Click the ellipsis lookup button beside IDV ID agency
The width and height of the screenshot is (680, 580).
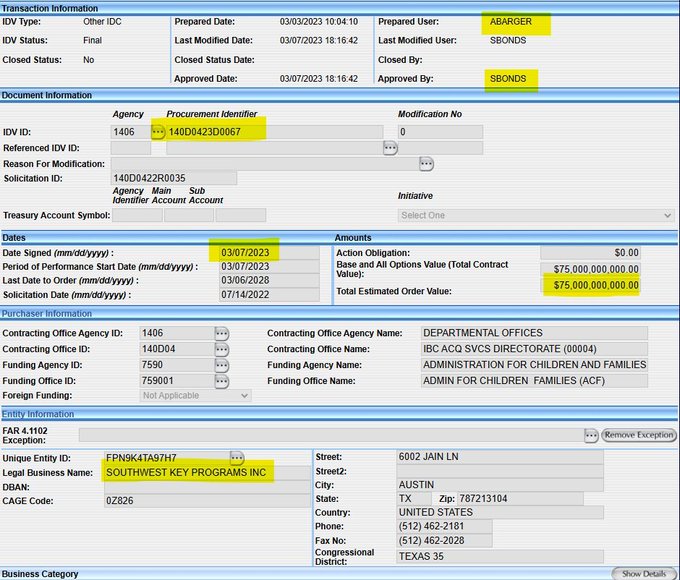point(157,132)
